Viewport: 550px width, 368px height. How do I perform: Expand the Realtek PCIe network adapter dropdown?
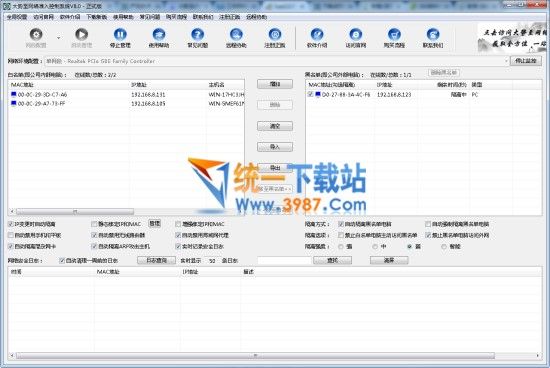pyautogui.click(x=506, y=61)
